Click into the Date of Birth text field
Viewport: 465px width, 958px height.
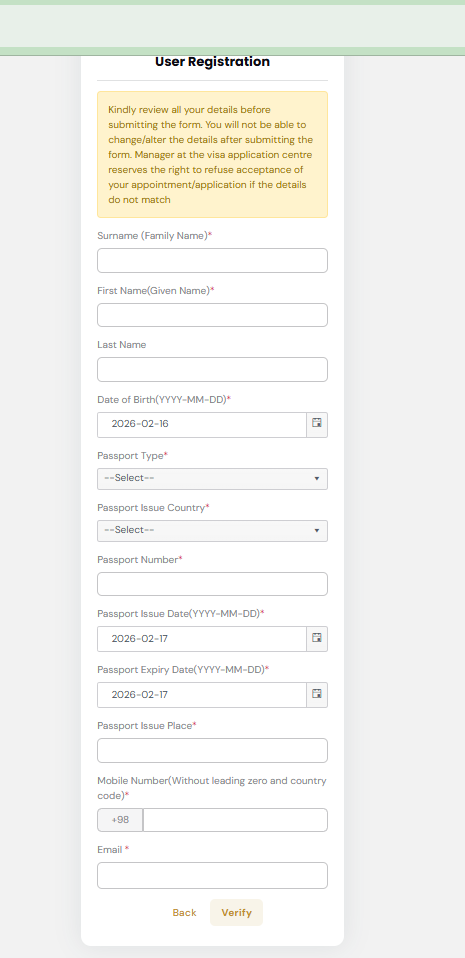pyautogui.click(x=202, y=425)
